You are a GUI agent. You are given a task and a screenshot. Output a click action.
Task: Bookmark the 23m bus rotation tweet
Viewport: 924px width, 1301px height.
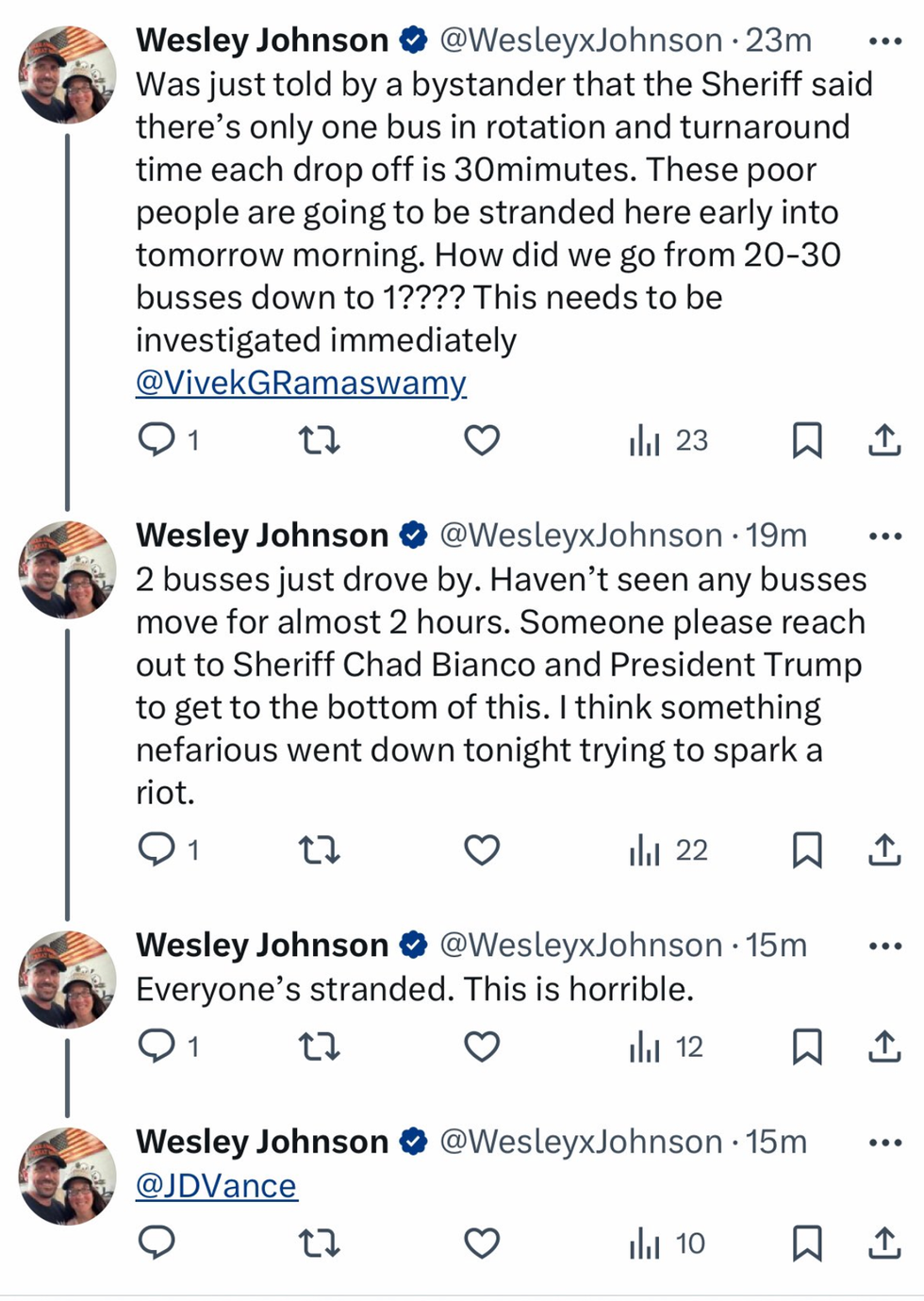point(807,440)
